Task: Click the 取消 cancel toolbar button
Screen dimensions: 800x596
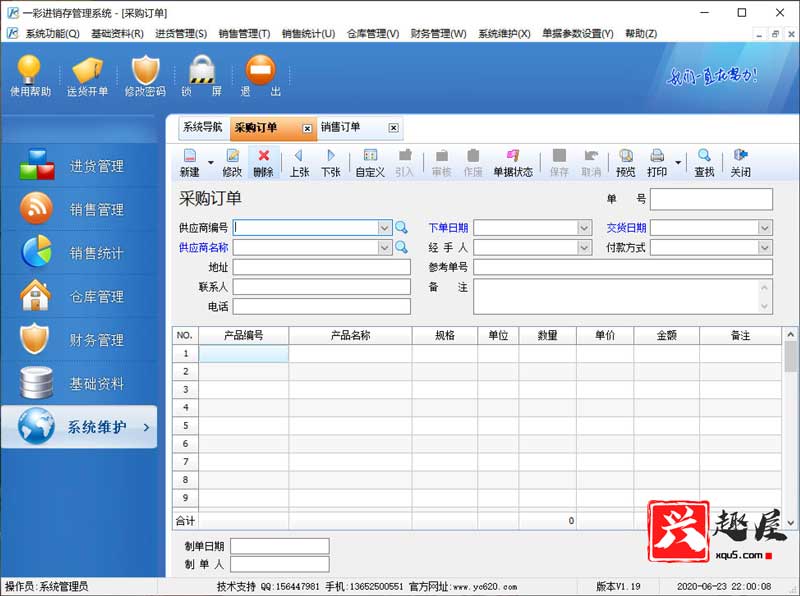Action: coord(591,163)
